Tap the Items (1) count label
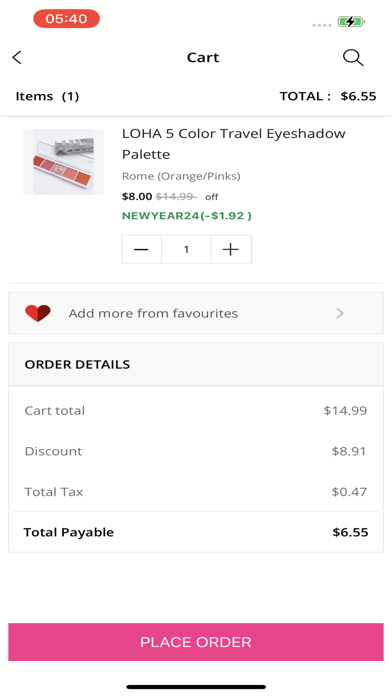The width and height of the screenshot is (392, 696). coord(48,96)
